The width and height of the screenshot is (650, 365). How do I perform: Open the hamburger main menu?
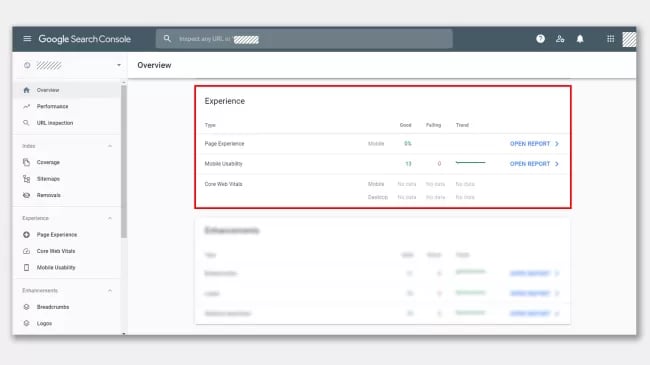27,39
